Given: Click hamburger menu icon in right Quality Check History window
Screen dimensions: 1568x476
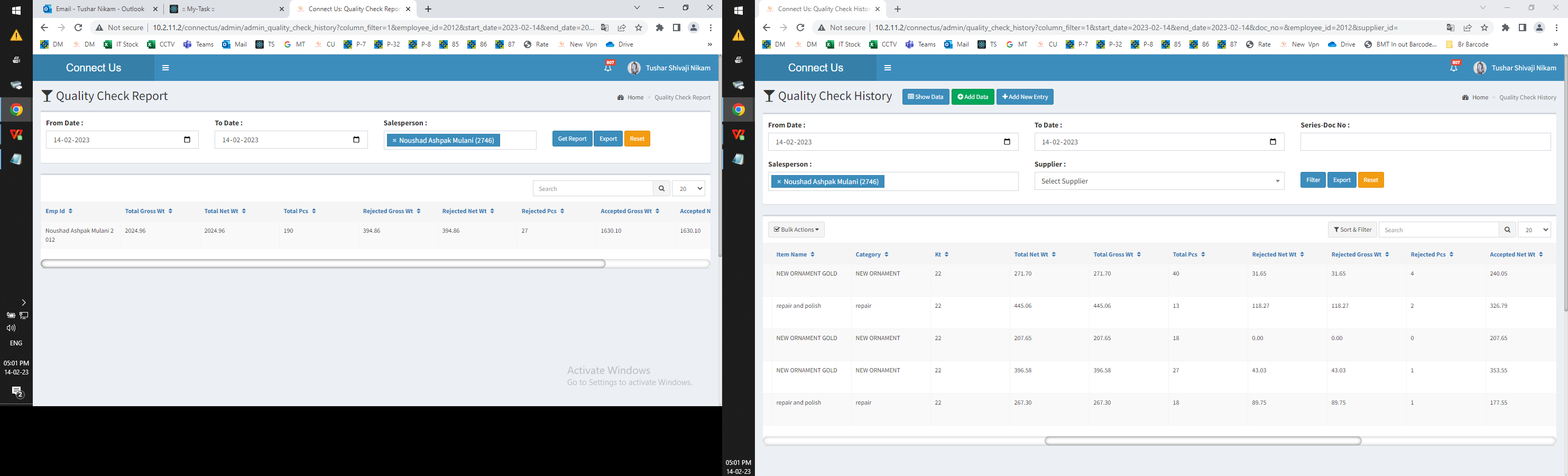Looking at the screenshot, I should (888, 68).
